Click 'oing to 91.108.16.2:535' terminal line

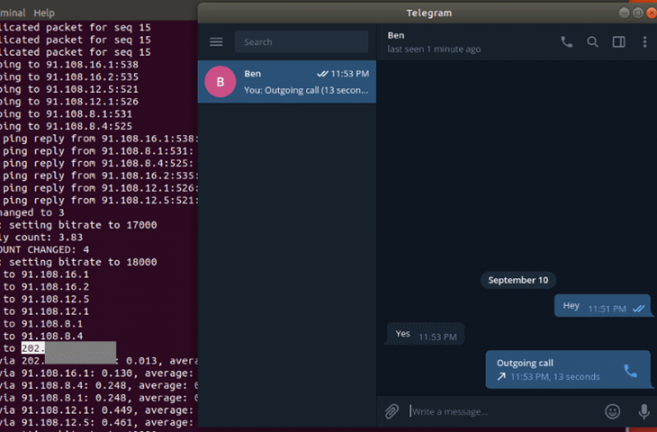tap(69, 77)
